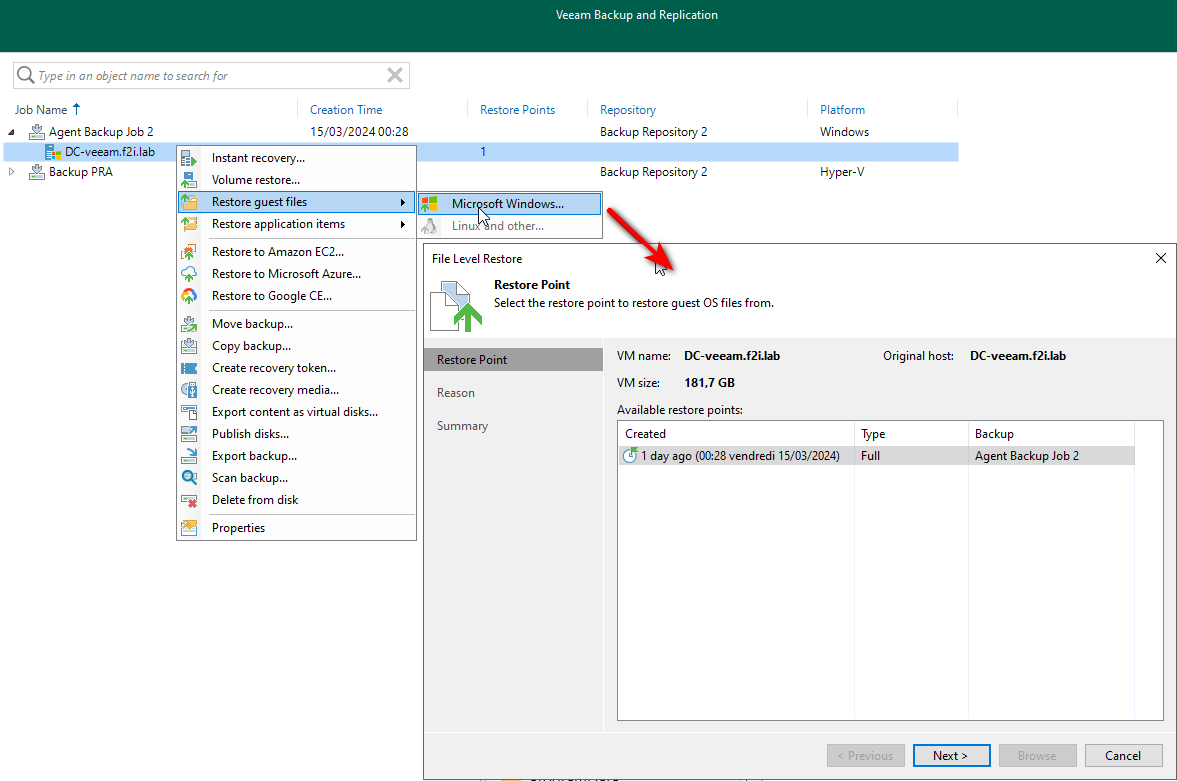The width and height of the screenshot is (1177, 781).
Task: Click the Microsoft Windows logo icon in submenu
Action: (x=429, y=204)
